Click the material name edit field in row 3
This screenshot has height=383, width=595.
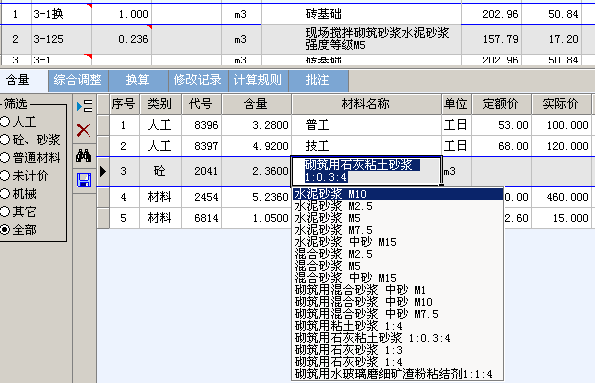pyautogui.click(x=366, y=171)
